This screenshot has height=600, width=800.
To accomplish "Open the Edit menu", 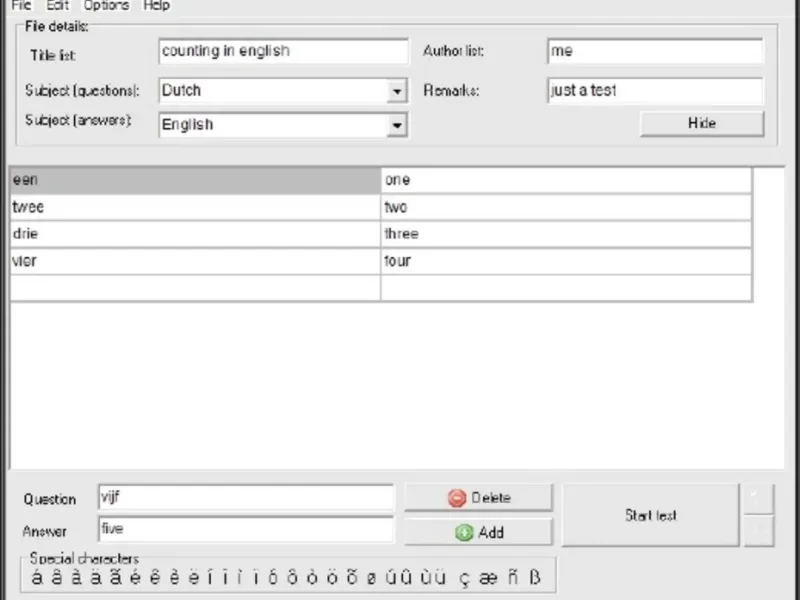I will click(57, 5).
